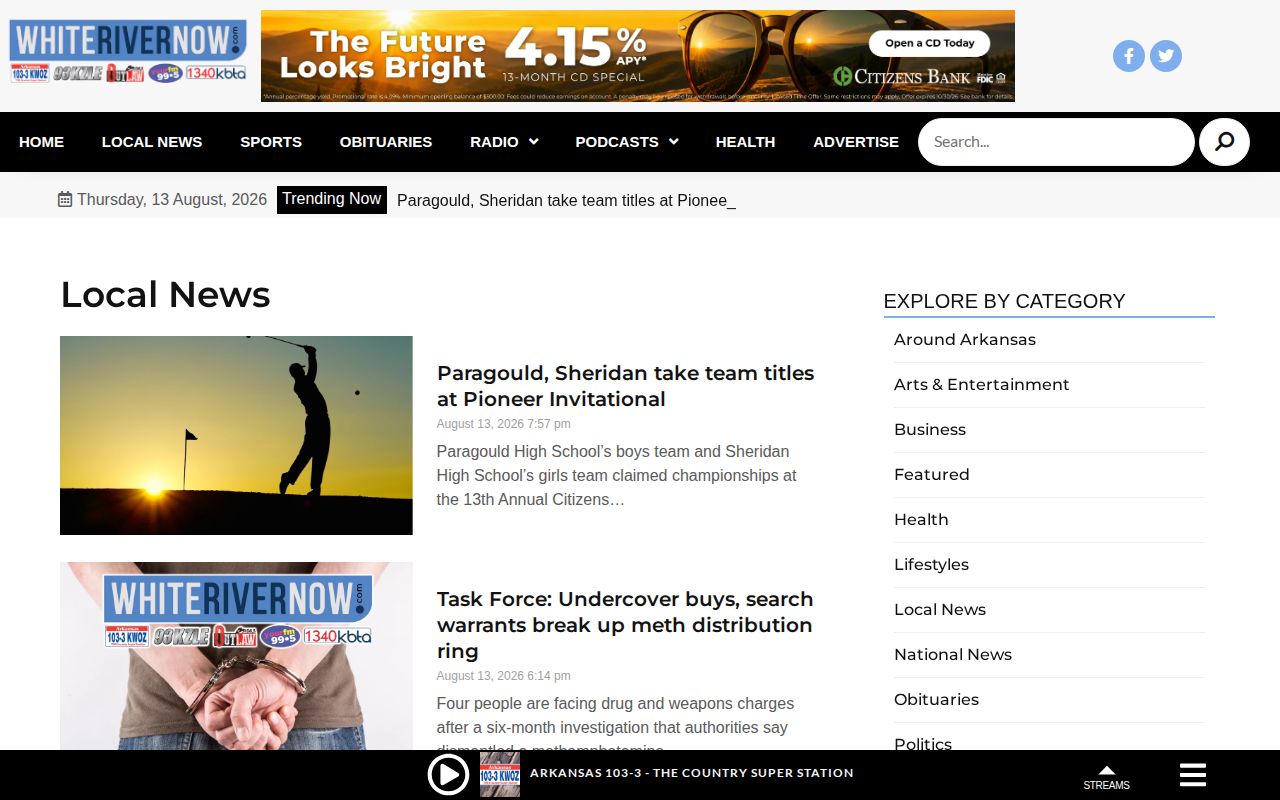Open the Obituaries navigation menu item

pos(386,142)
